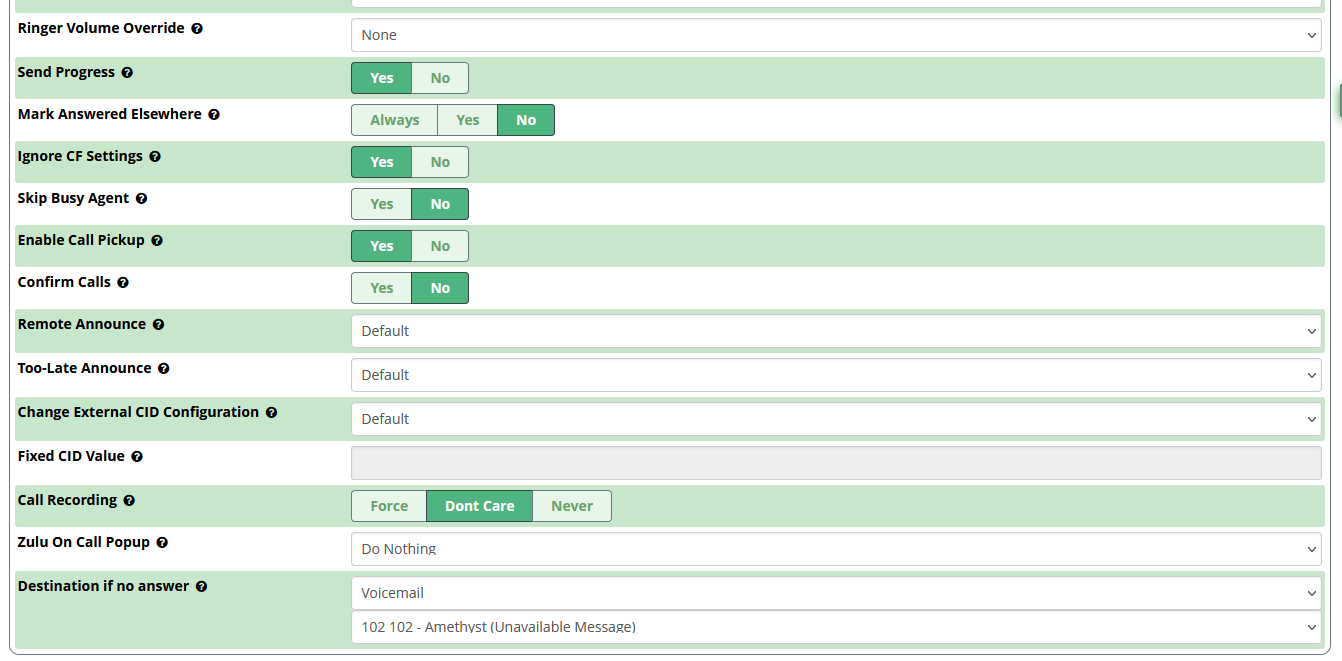
Task: Disable Enable Call Pickup with No
Action: [440, 246]
